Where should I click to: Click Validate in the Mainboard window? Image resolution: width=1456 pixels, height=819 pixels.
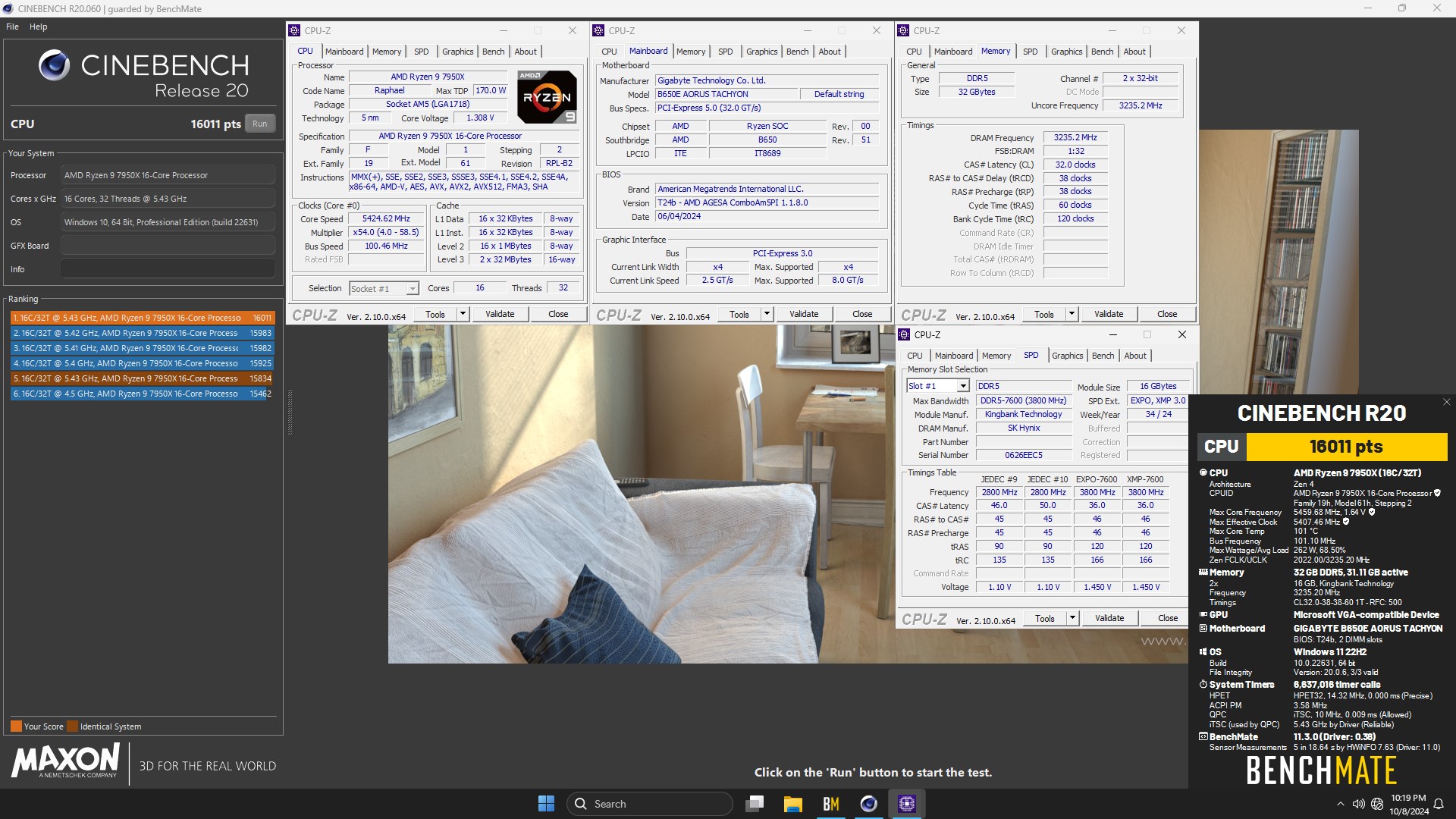pos(804,314)
